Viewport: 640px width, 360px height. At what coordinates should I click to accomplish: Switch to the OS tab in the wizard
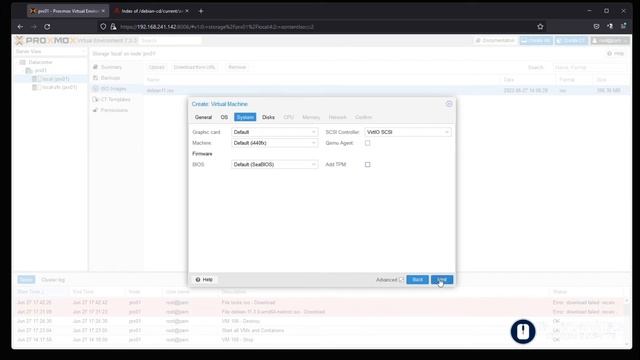pyautogui.click(x=224, y=117)
